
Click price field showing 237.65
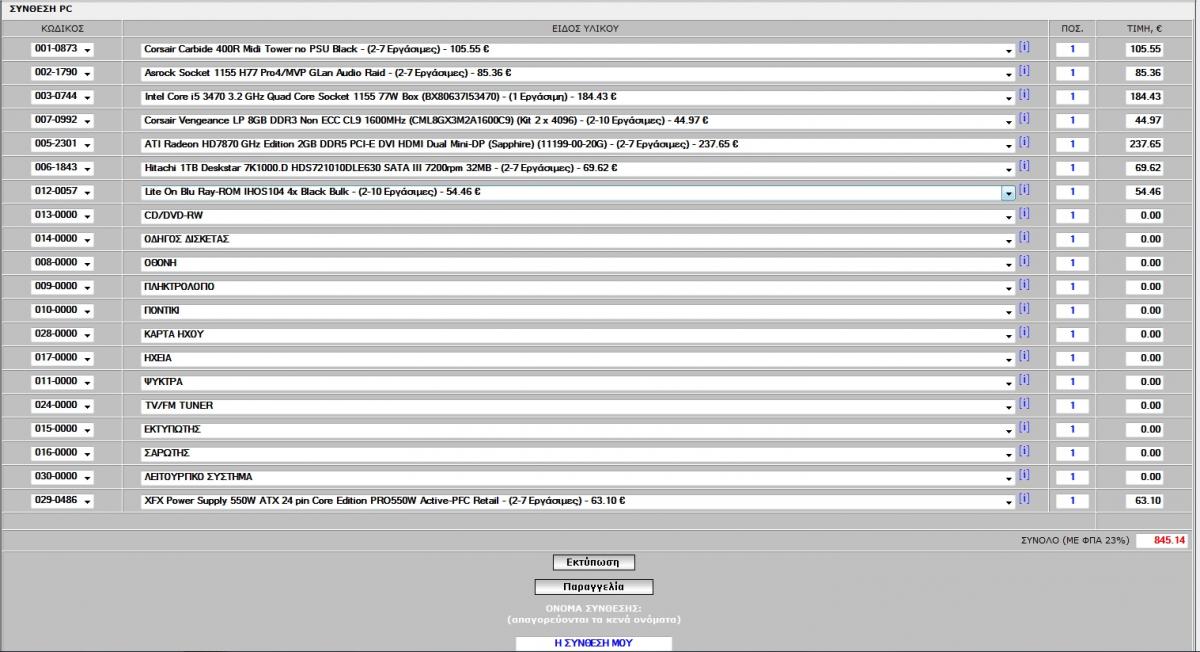click(x=1143, y=144)
